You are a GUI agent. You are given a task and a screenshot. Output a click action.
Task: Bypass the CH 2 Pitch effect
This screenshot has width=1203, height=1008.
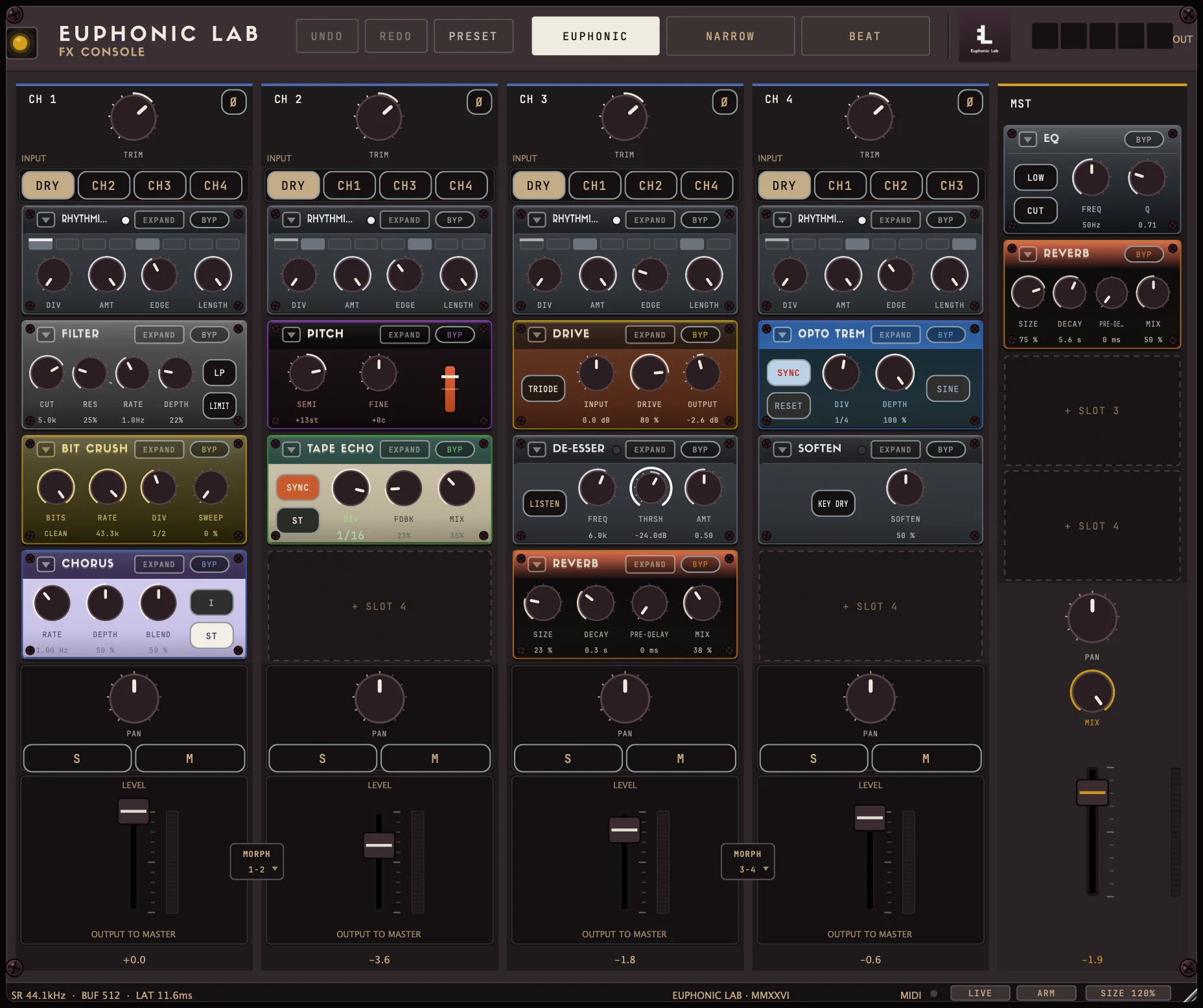454,334
